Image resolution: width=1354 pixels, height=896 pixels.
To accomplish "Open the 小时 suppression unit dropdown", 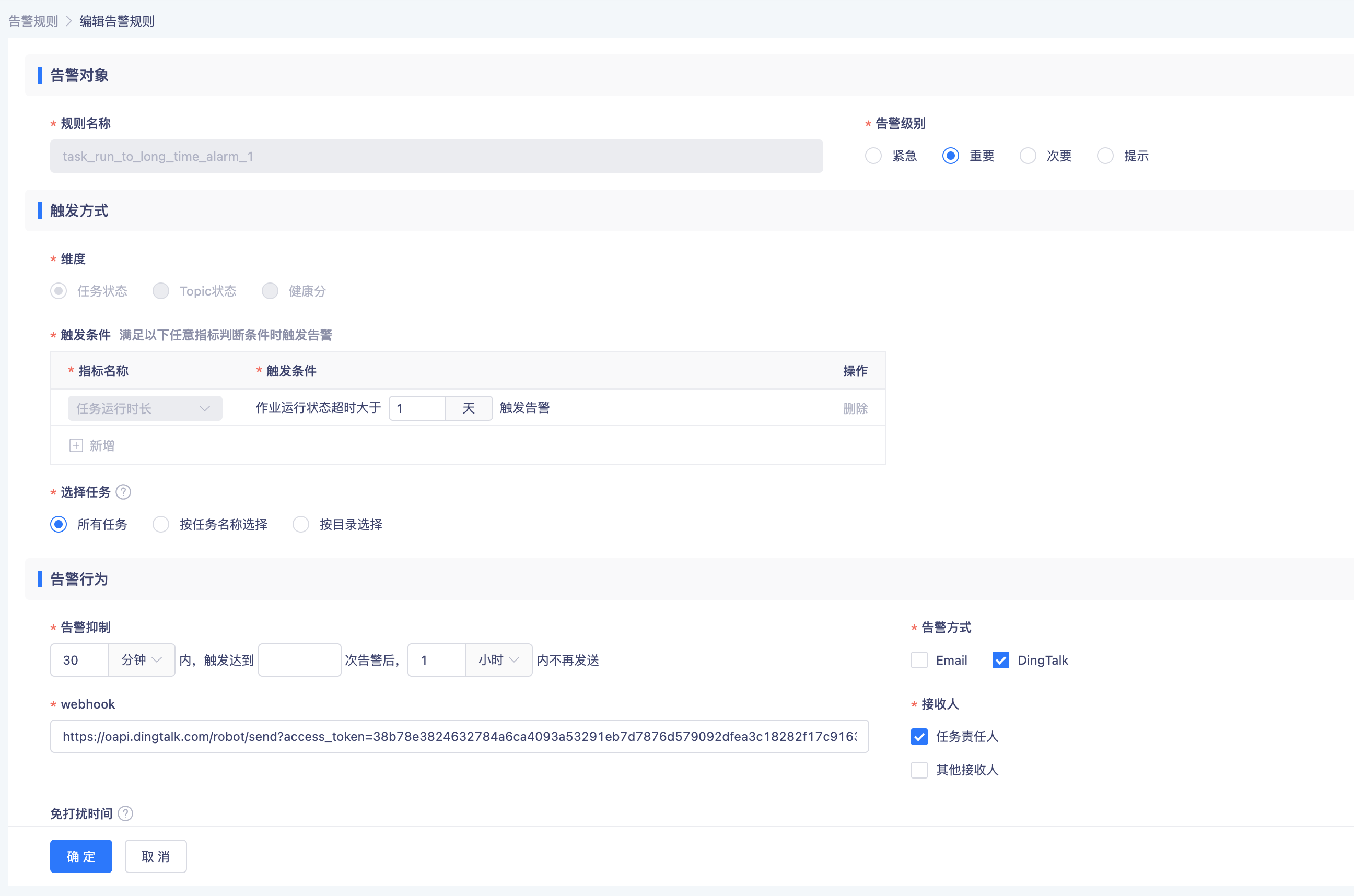I will tap(498, 660).
